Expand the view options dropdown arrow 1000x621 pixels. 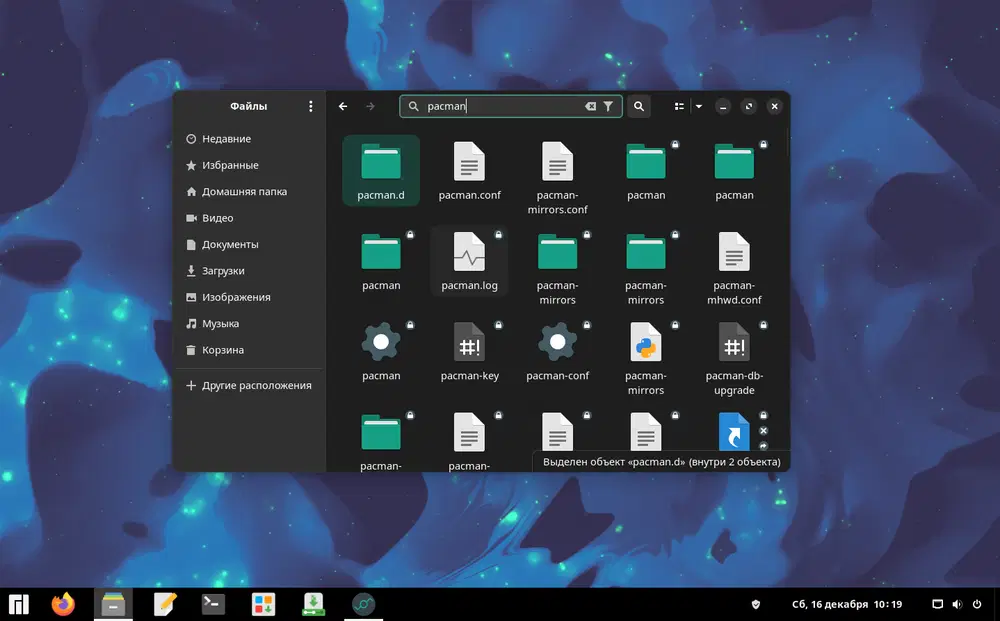[699, 106]
